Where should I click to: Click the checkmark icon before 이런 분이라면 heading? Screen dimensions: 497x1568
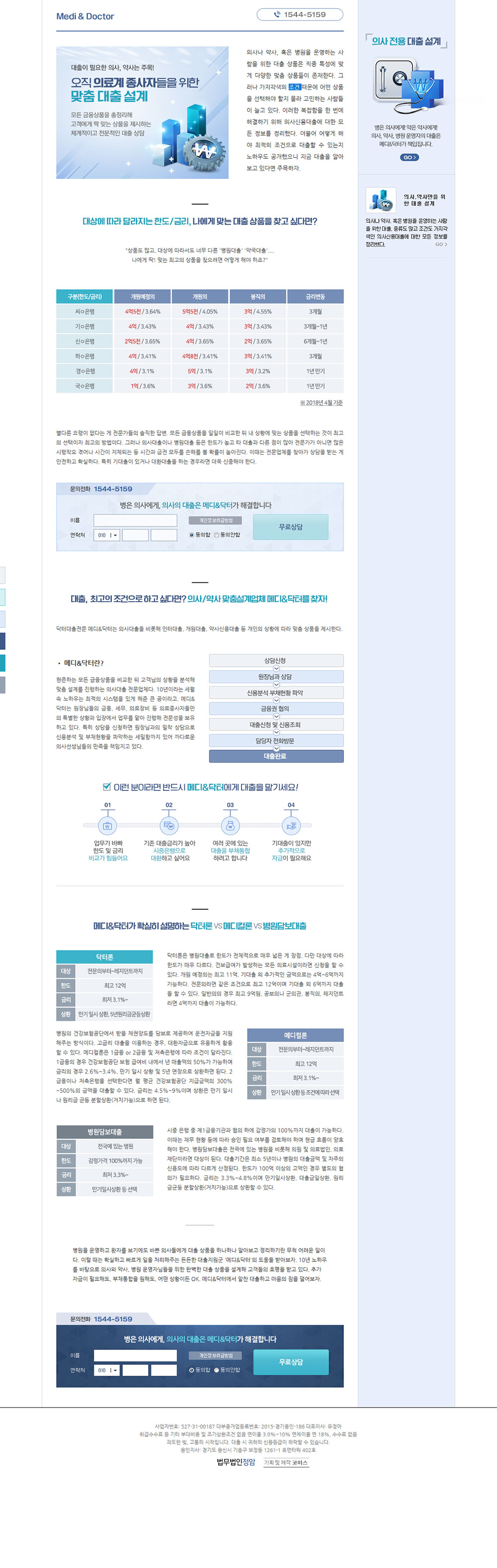pos(107,786)
